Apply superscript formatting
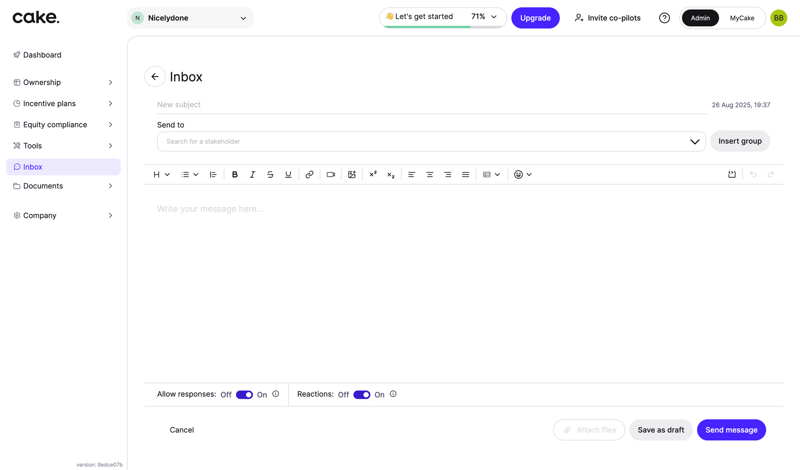Image resolution: width=800 pixels, height=470 pixels. (373, 175)
